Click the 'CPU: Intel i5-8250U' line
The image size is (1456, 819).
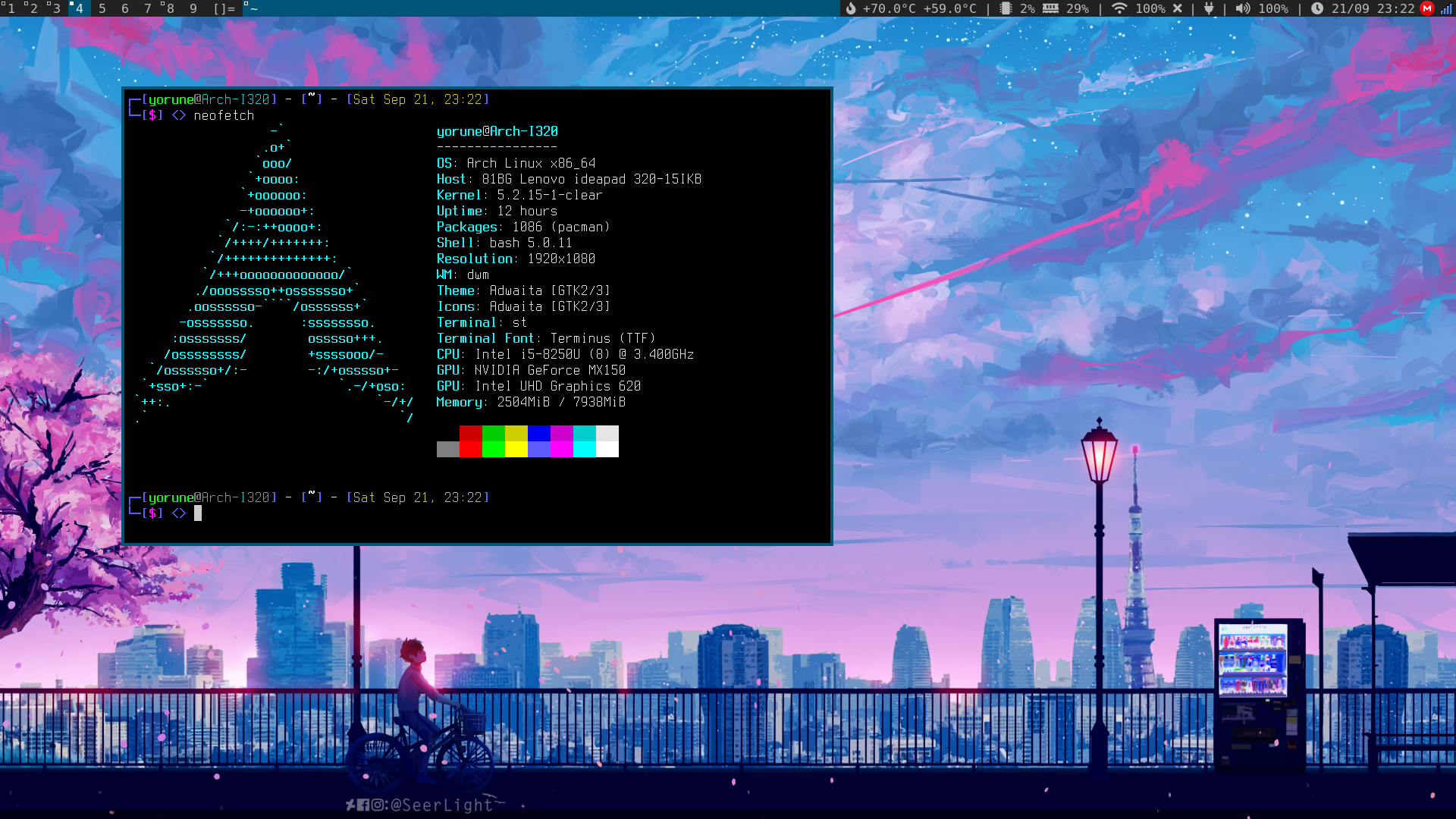(565, 354)
